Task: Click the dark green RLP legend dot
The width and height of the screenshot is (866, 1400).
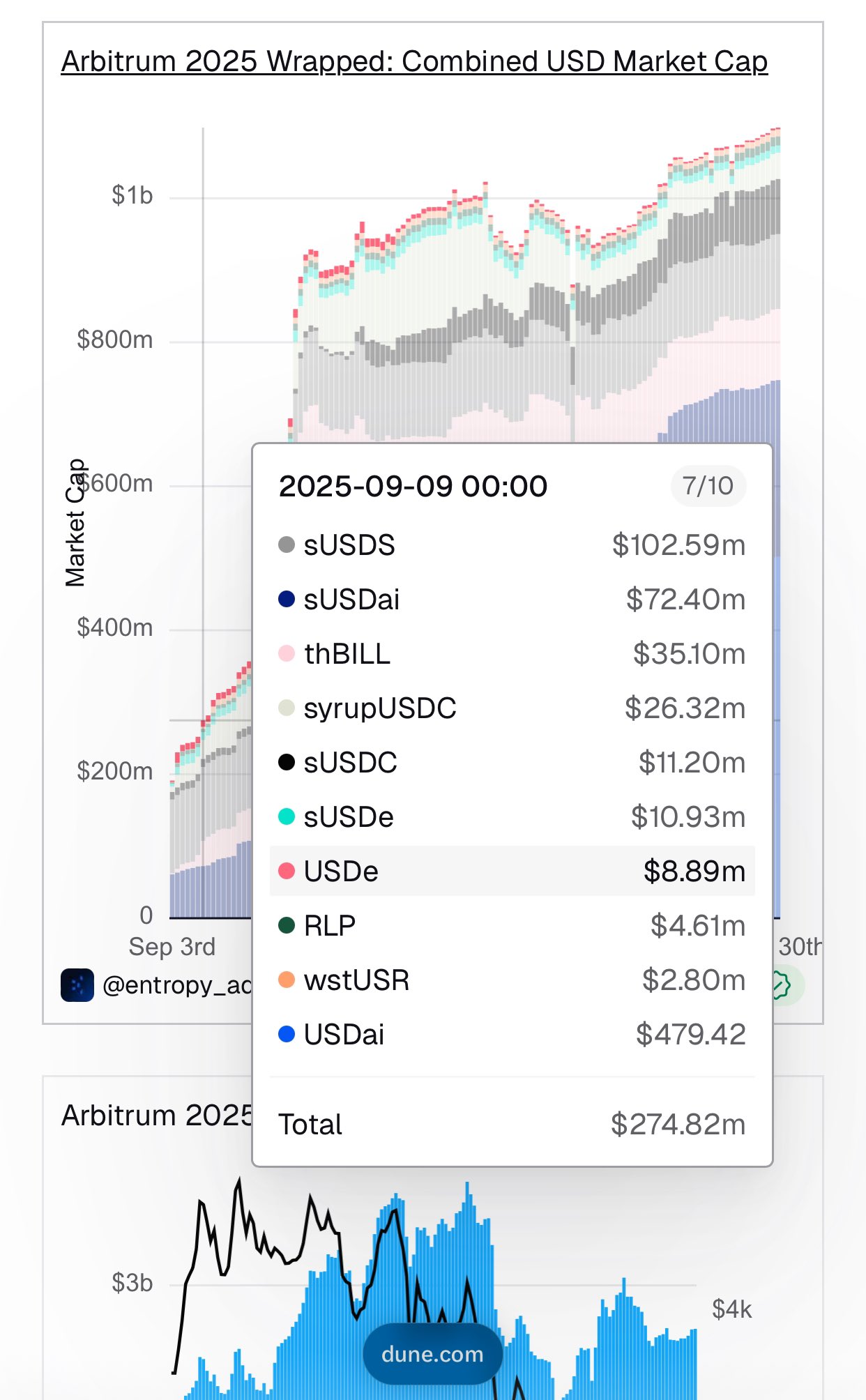Action: (x=287, y=925)
